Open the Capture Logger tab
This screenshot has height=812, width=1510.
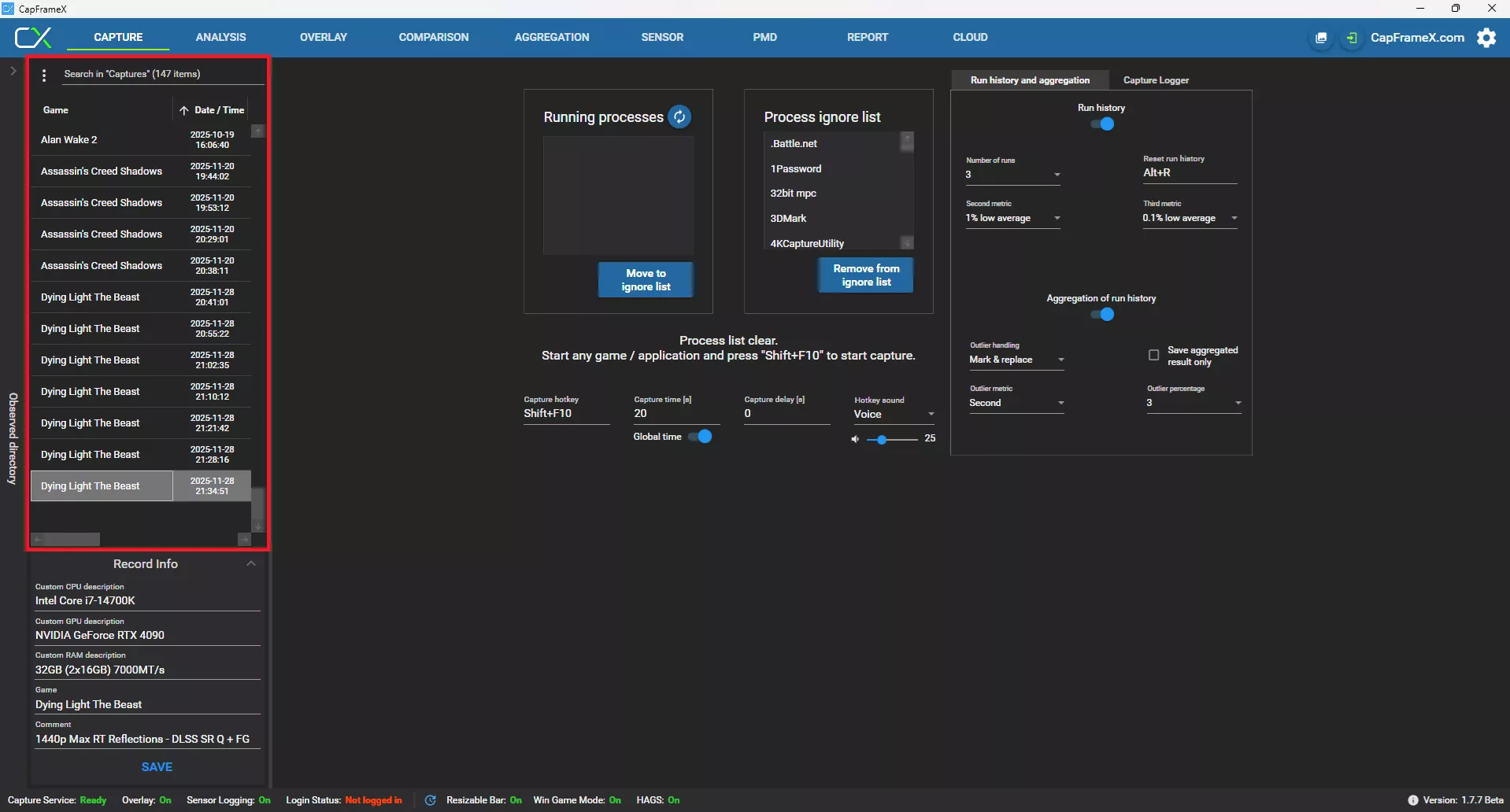coord(1155,80)
